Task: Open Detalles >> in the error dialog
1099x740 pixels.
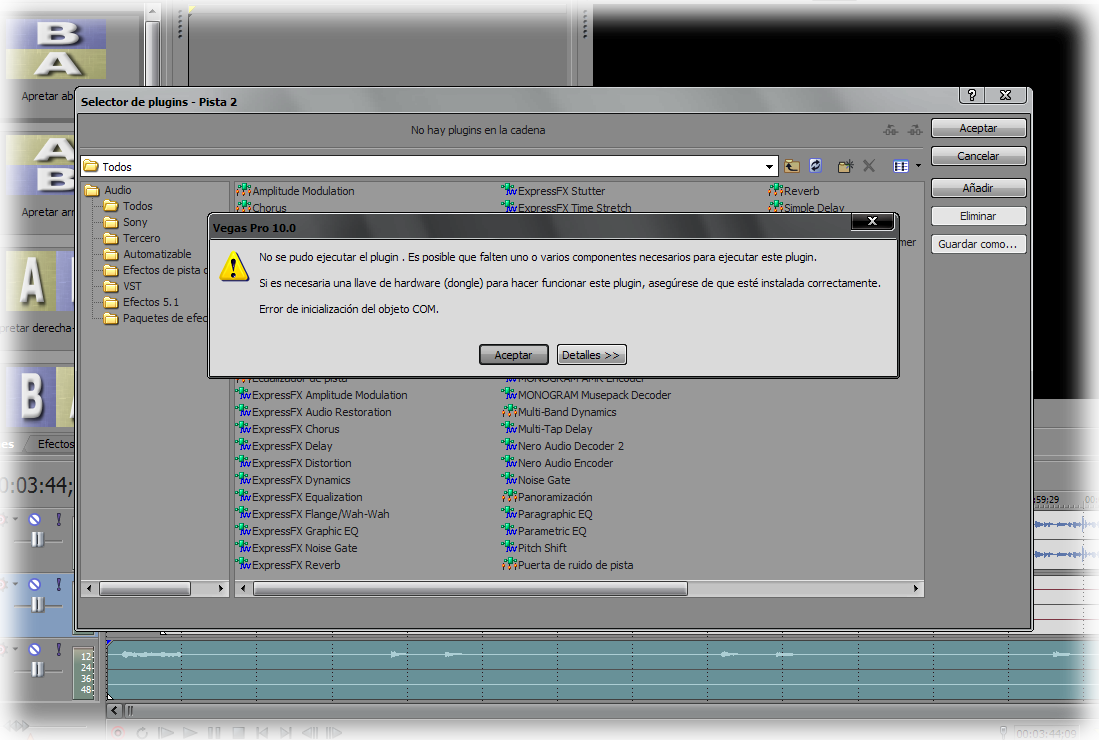Action: point(591,355)
